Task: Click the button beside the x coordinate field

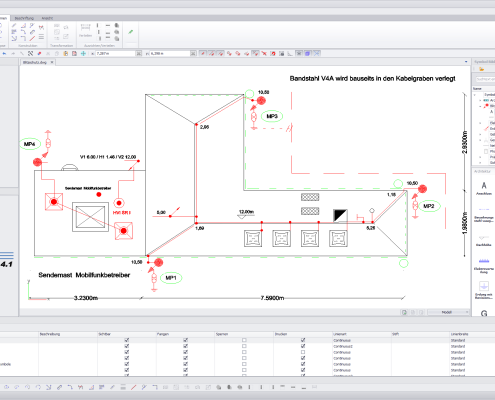Action: click(139, 53)
